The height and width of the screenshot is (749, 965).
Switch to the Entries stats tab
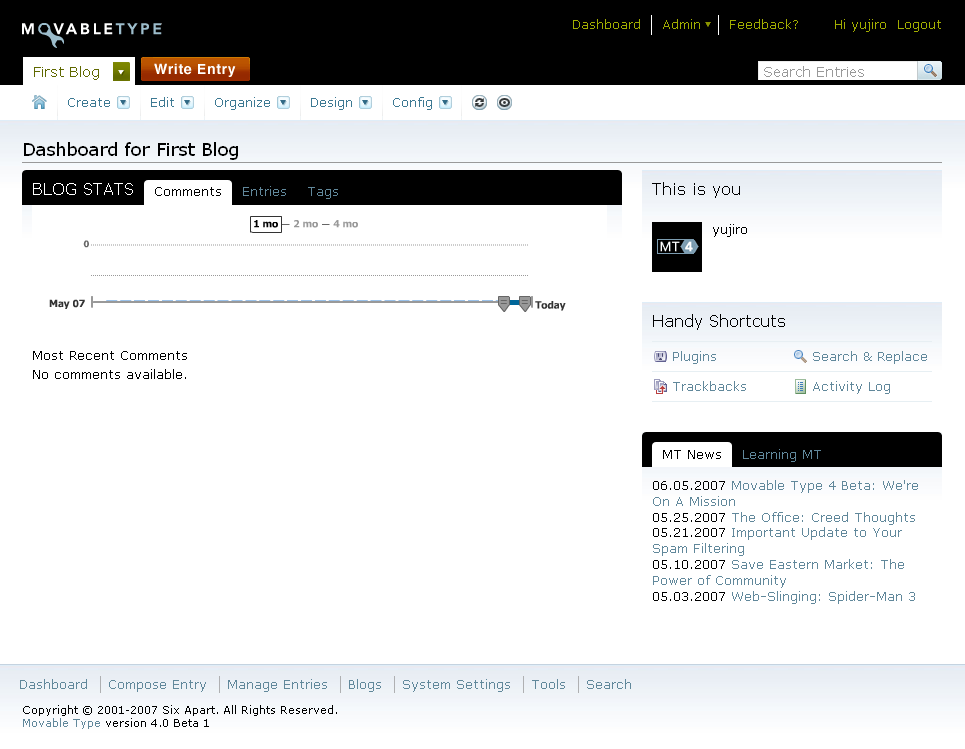click(x=264, y=191)
